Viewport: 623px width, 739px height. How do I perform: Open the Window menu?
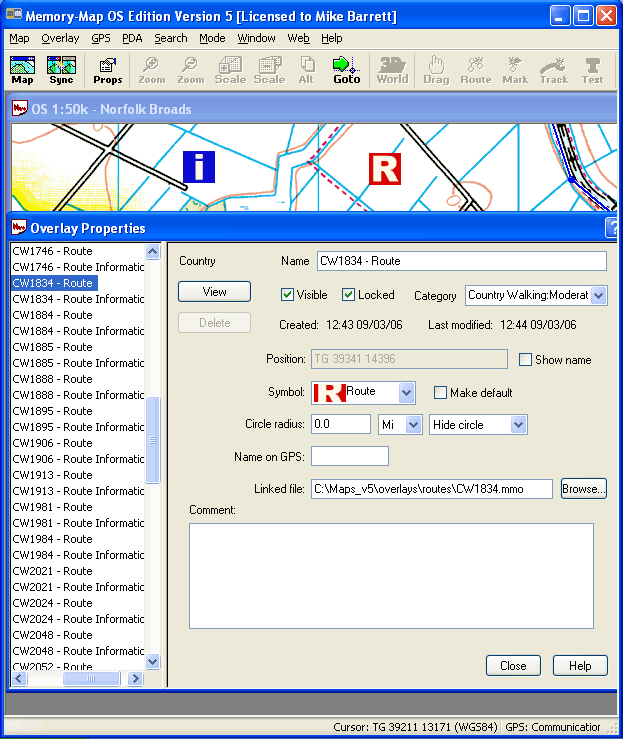click(x=256, y=38)
